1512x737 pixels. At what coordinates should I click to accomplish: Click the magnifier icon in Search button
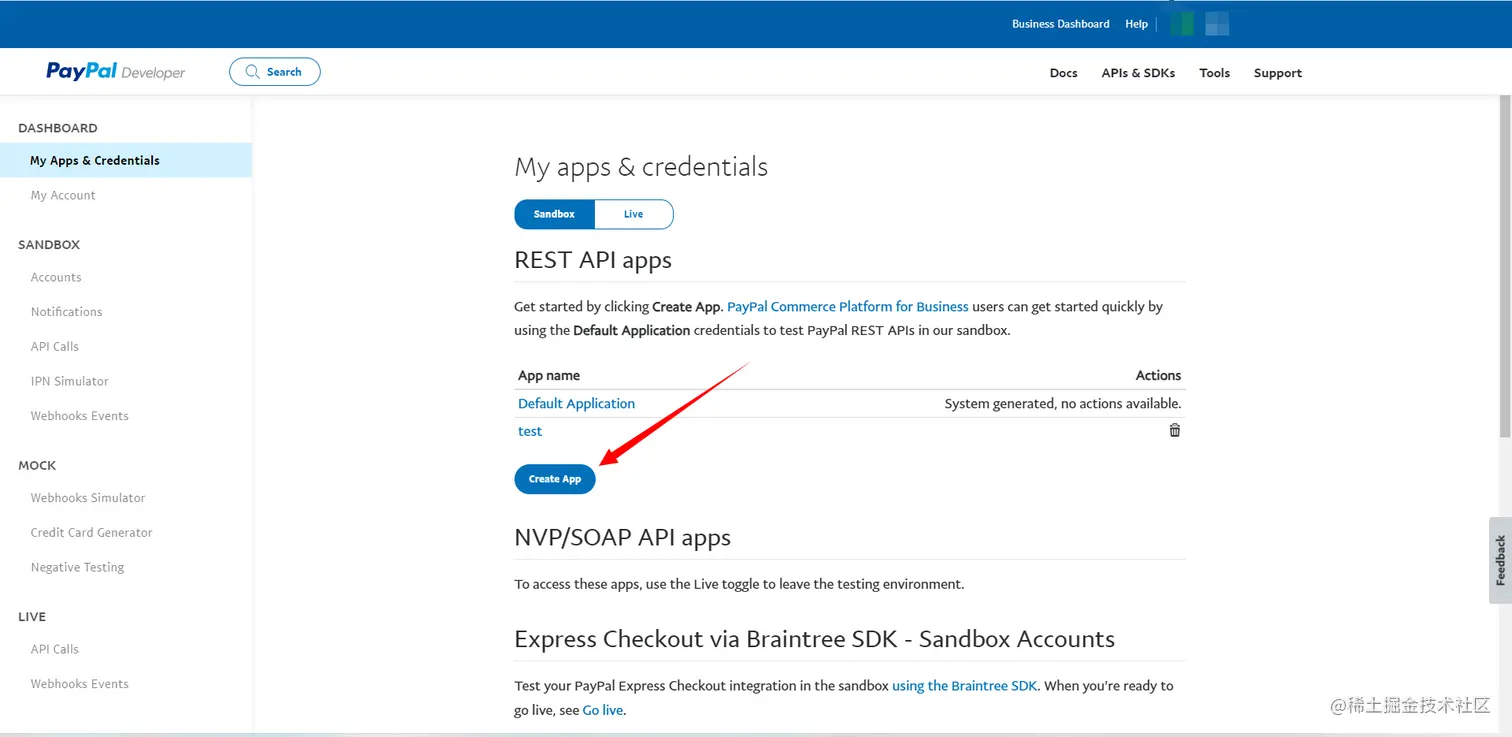(253, 72)
